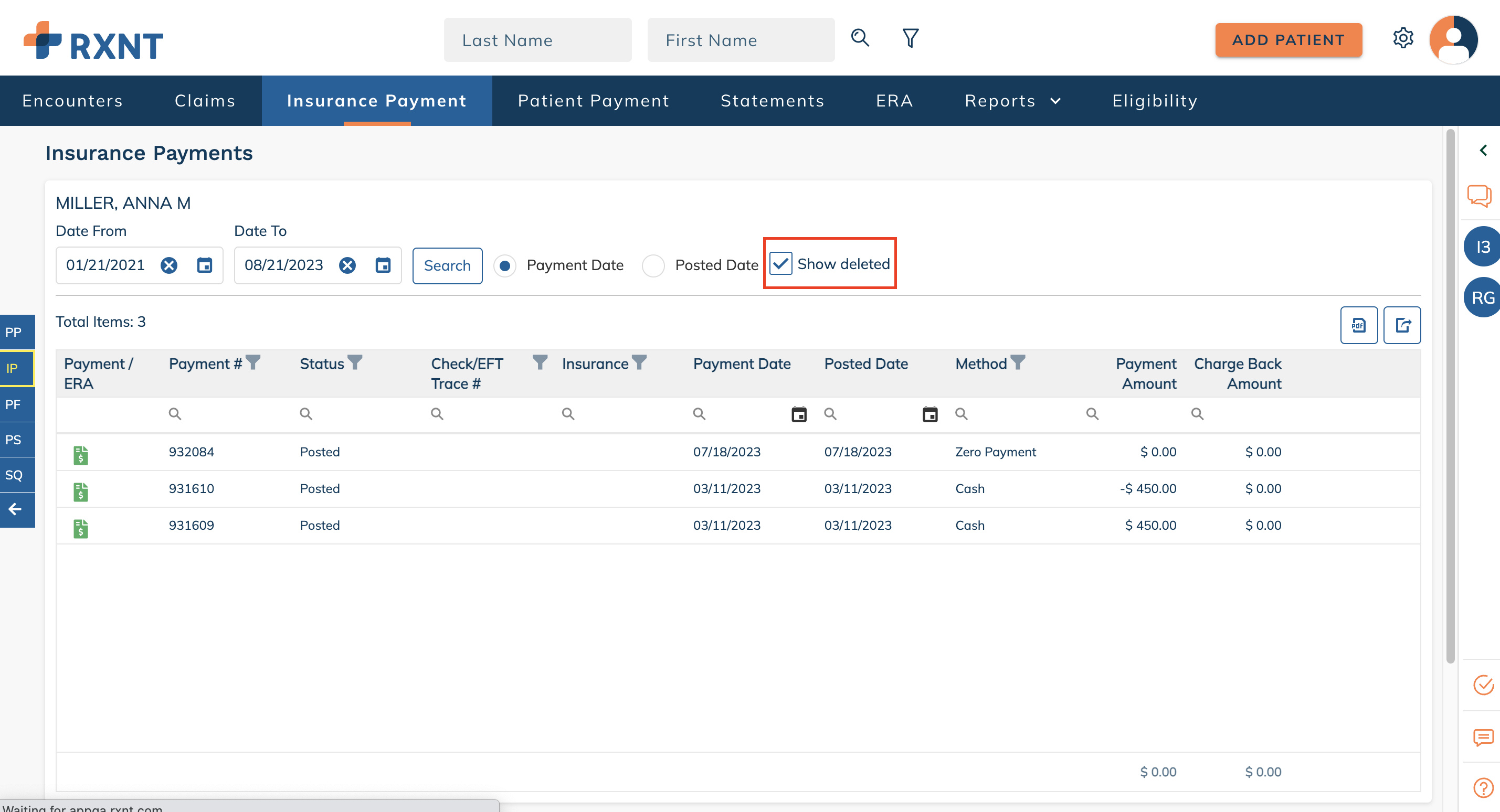Click the Payment Date column header

(741, 364)
